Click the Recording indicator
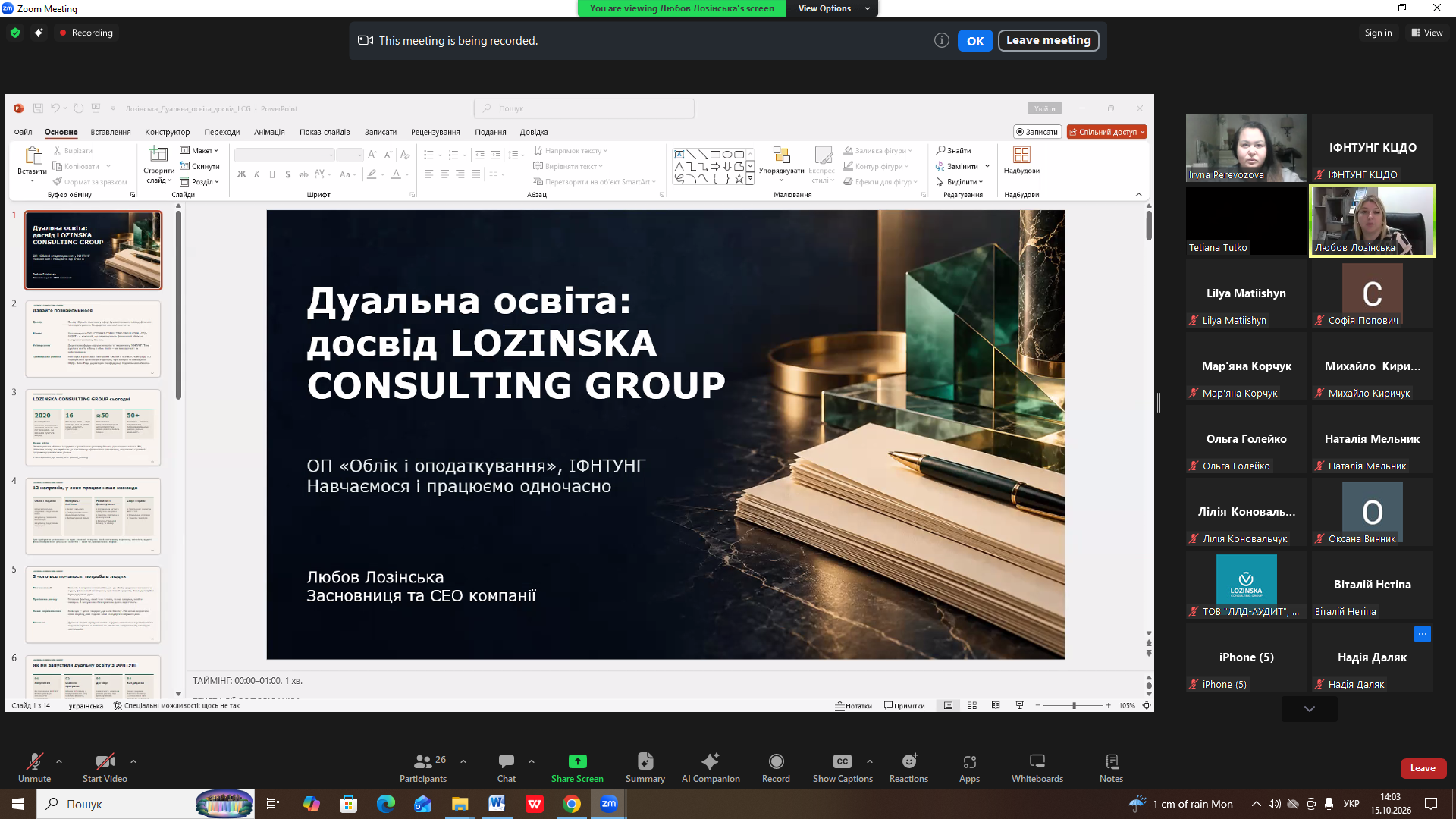The image size is (1456, 819). pyautogui.click(x=86, y=33)
